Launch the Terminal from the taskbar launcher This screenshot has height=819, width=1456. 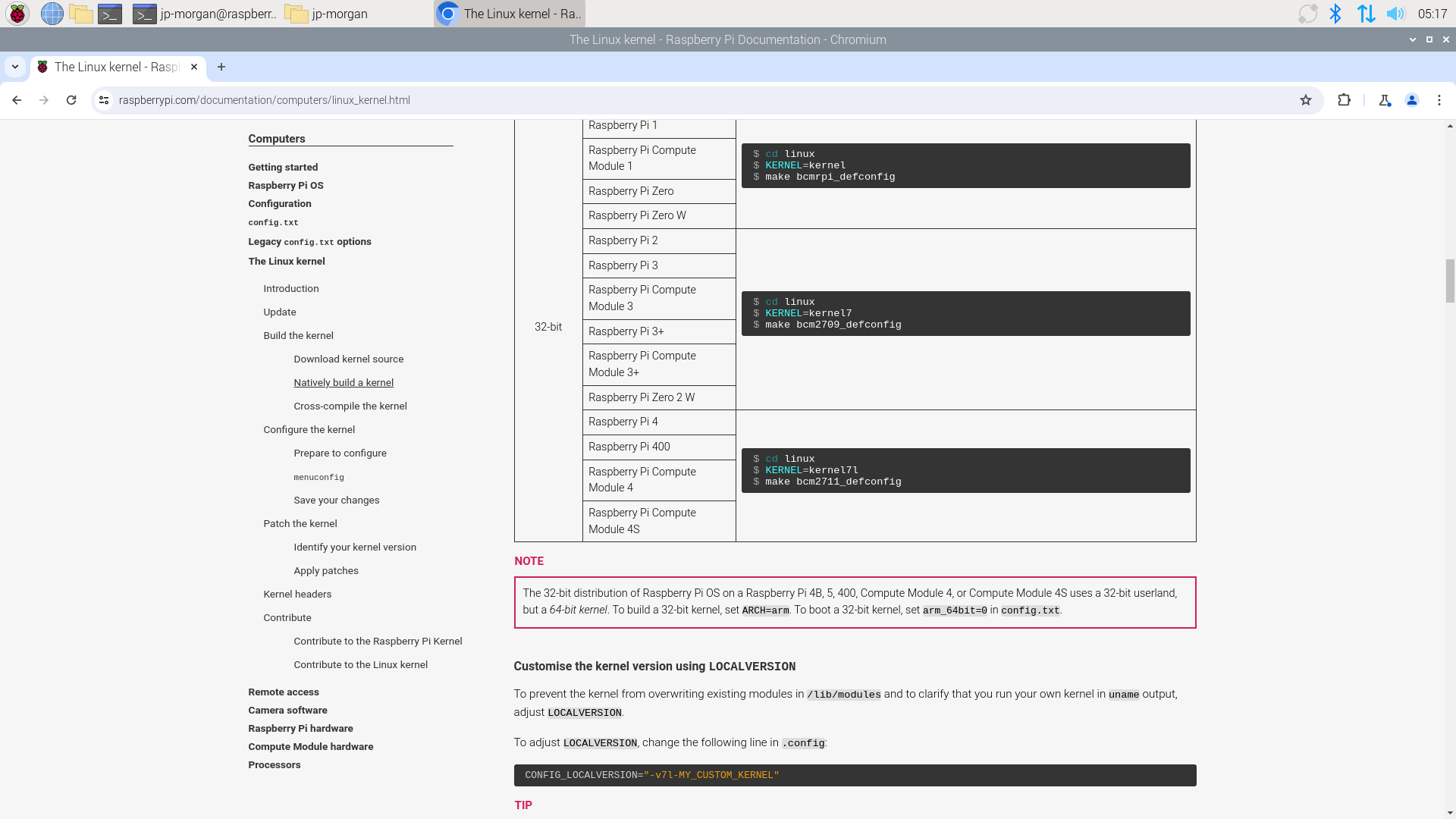tap(110, 14)
